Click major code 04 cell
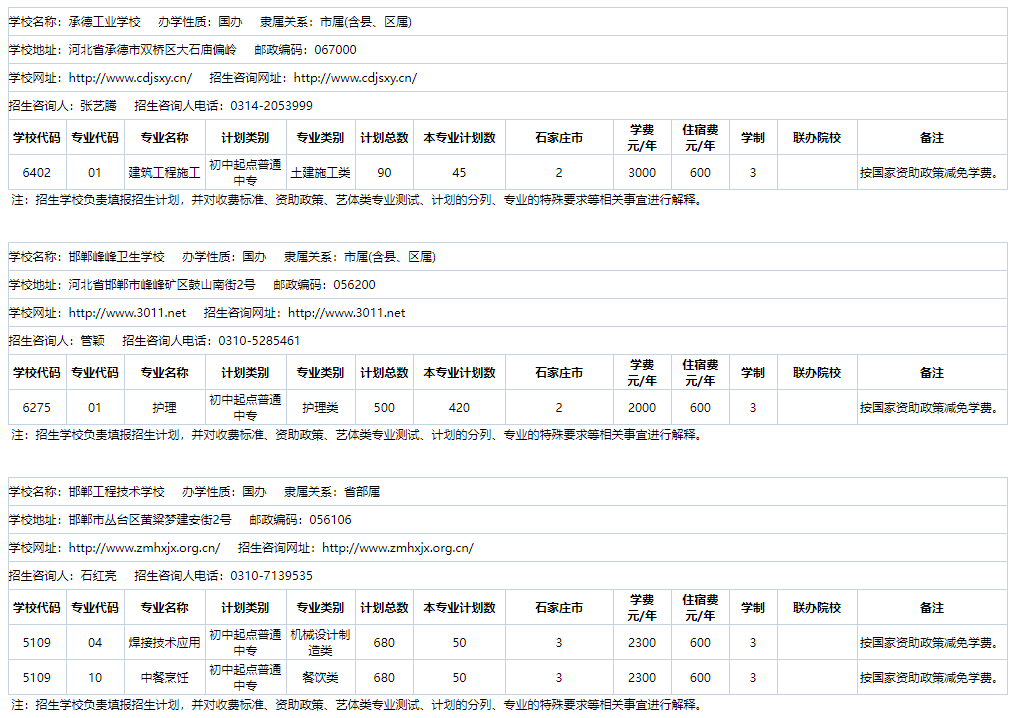1017x718 pixels. pos(95,642)
